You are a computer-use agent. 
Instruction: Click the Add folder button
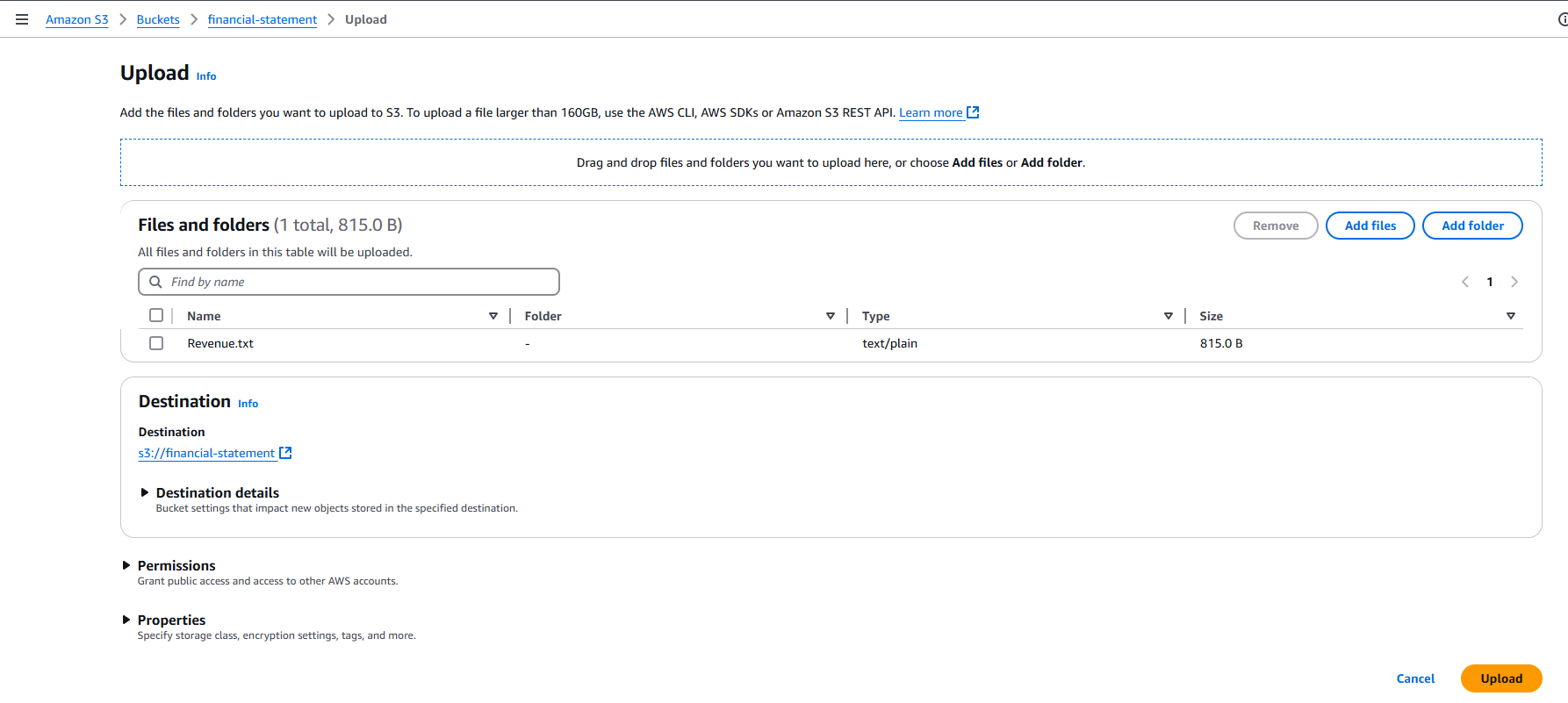(x=1472, y=226)
